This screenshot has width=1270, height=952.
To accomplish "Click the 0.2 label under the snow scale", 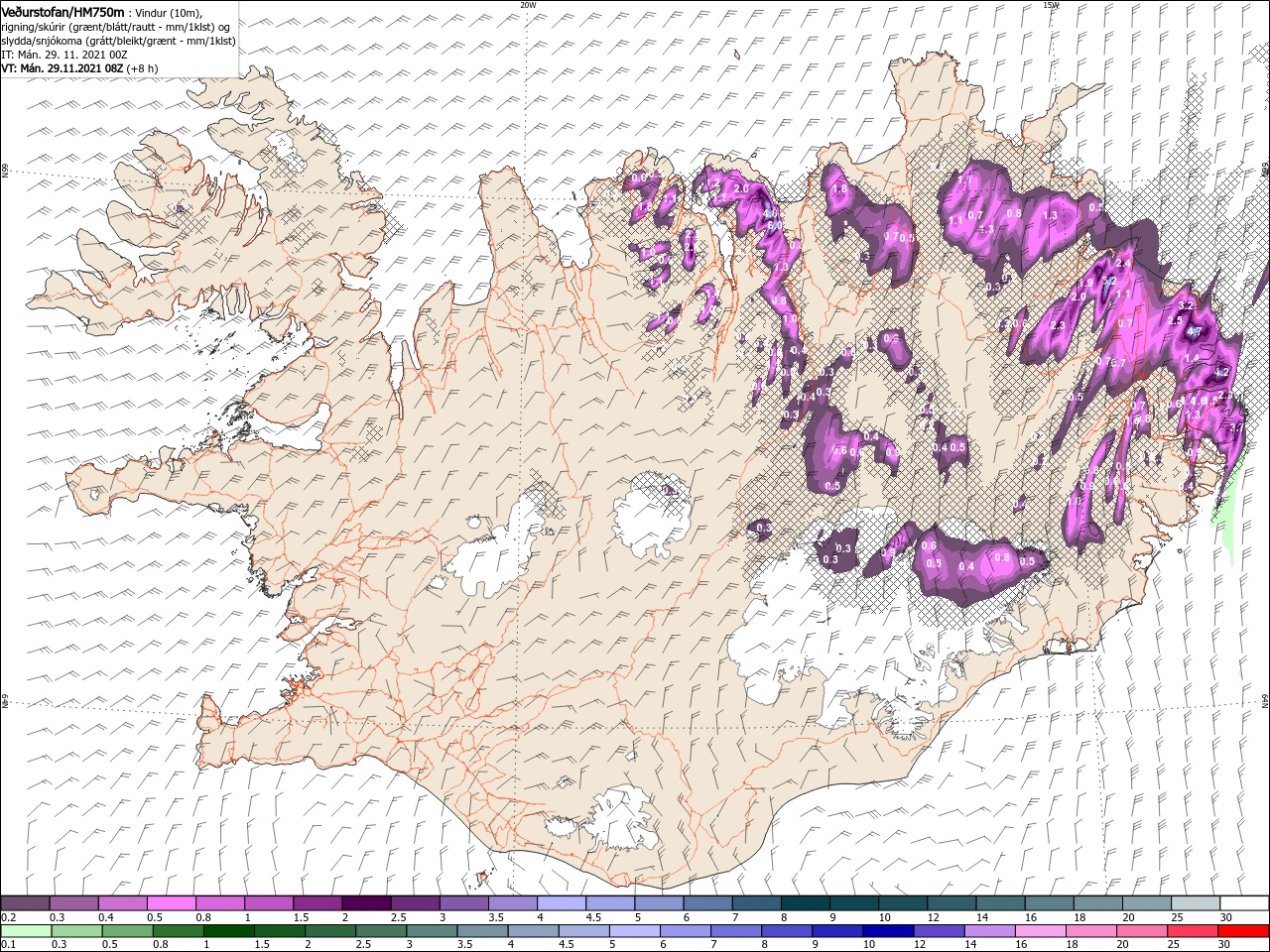I will point(8,917).
